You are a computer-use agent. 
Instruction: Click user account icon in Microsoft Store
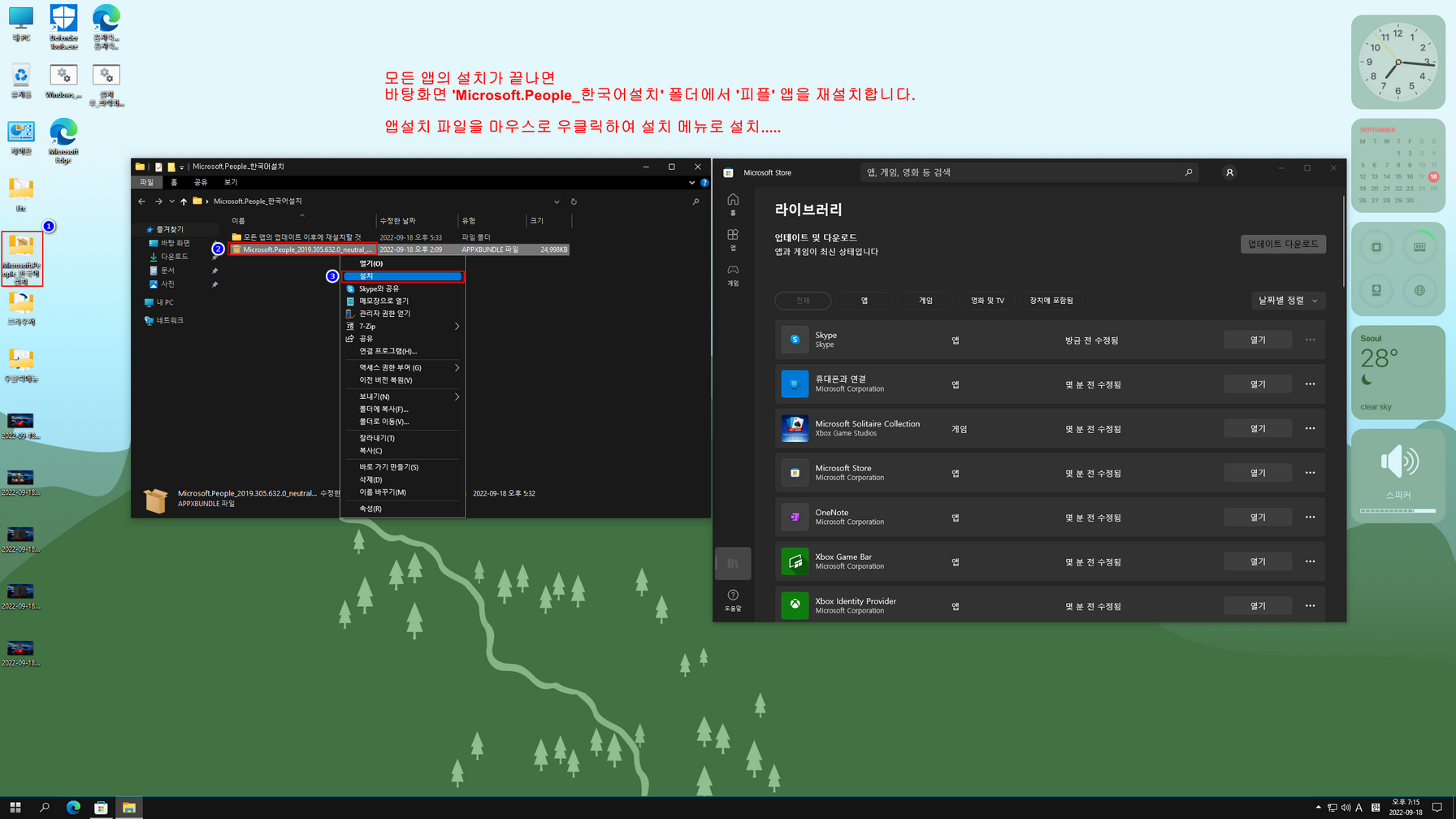point(1229,172)
